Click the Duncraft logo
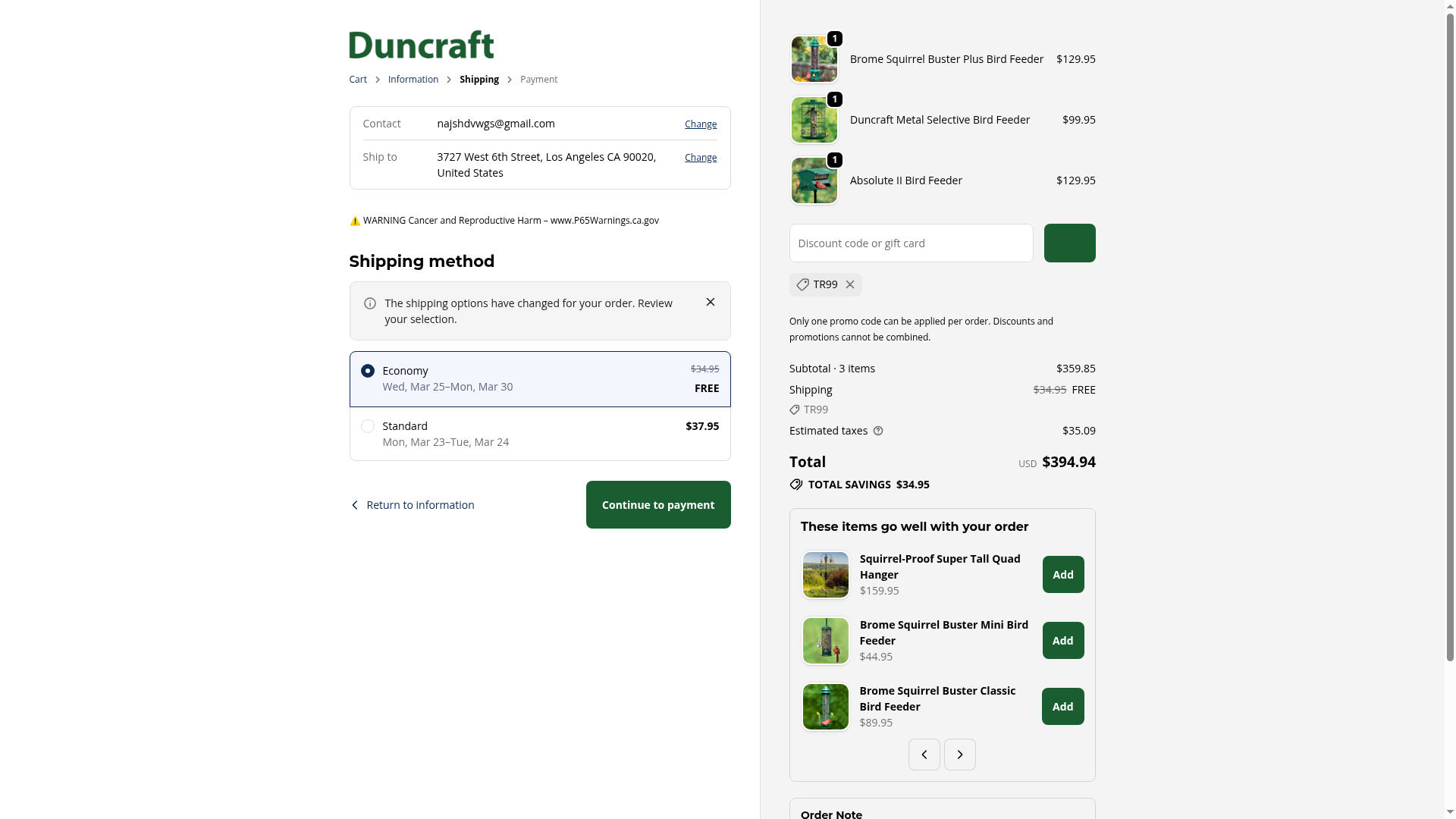This screenshot has height=819, width=1456. (x=421, y=45)
